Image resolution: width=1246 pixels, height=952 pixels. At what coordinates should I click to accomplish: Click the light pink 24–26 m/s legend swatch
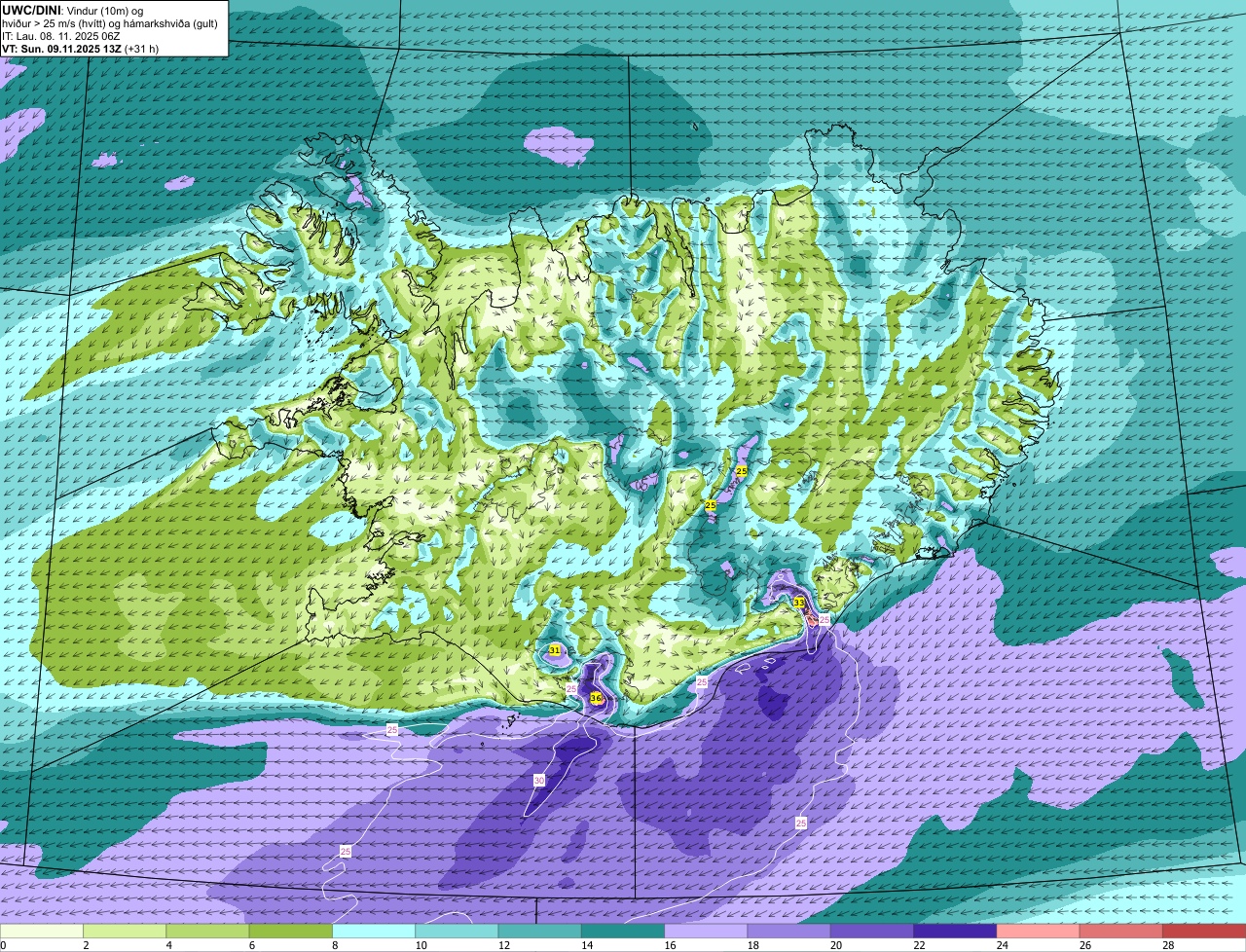click(x=1039, y=931)
